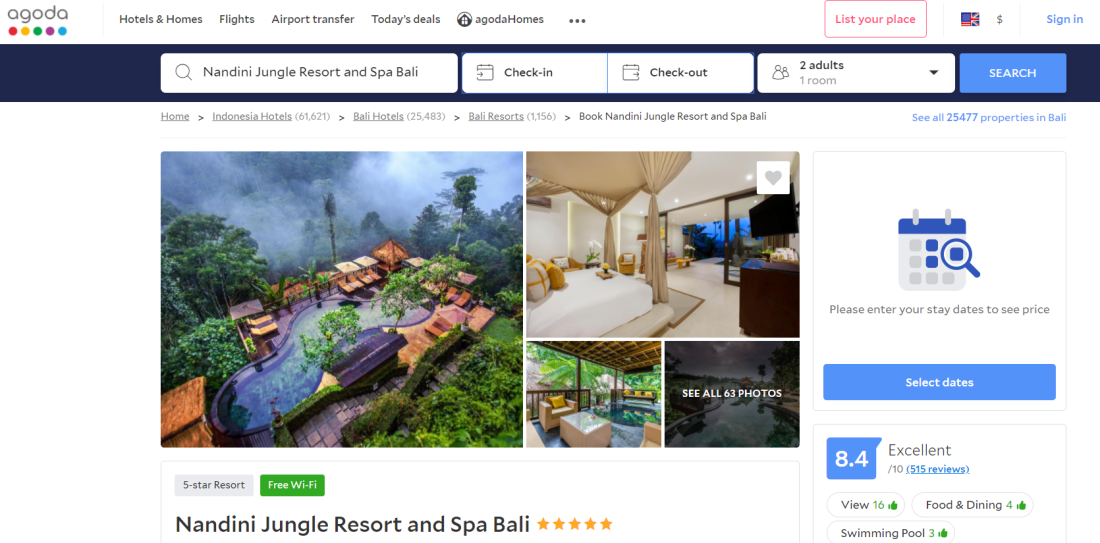The image size is (1100, 543).
Task: Toggle the View 16 review tag
Action: [866, 505]
